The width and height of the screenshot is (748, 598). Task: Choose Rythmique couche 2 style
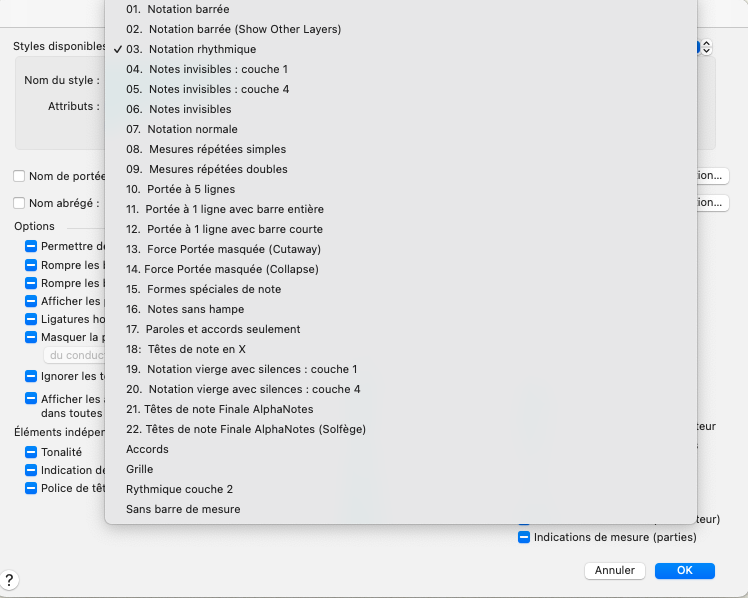click(x=179, y=489)
